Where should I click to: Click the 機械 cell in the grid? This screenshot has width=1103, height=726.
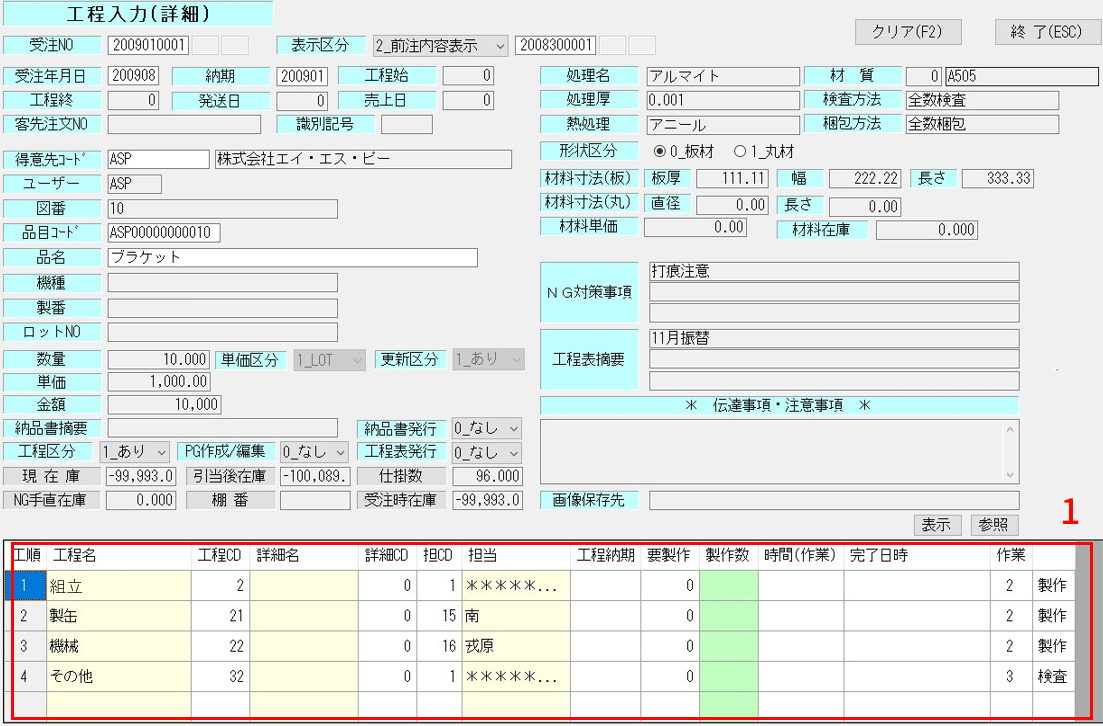[119, 646]
